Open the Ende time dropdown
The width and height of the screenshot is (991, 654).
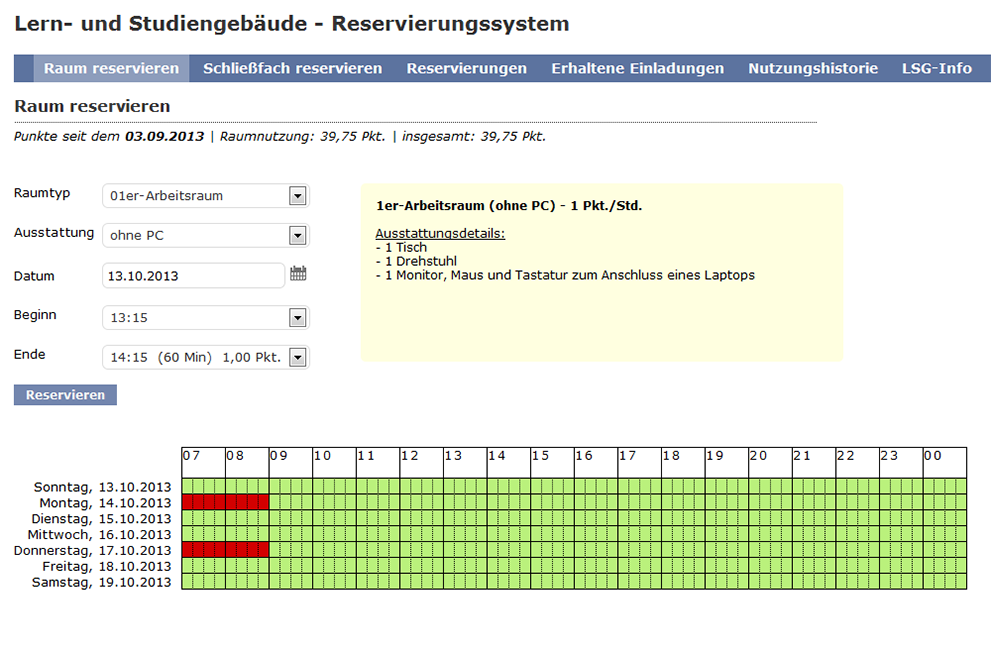pos(206,358)
